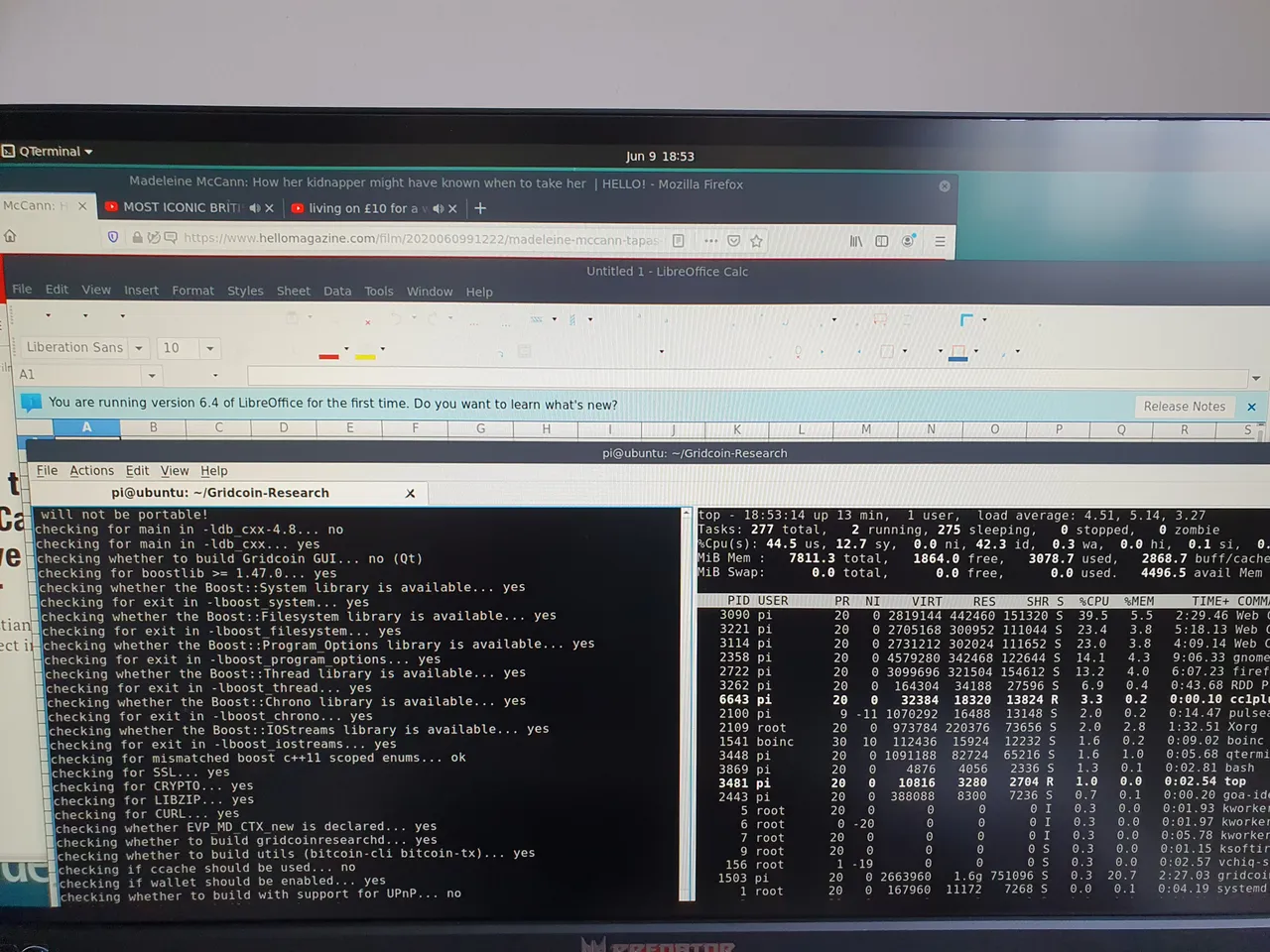Screen dimensions: 1270x952
Task: Open the Freeze Rows dropdown arrow
Action: pyautogui.click(x=984, y=320)
